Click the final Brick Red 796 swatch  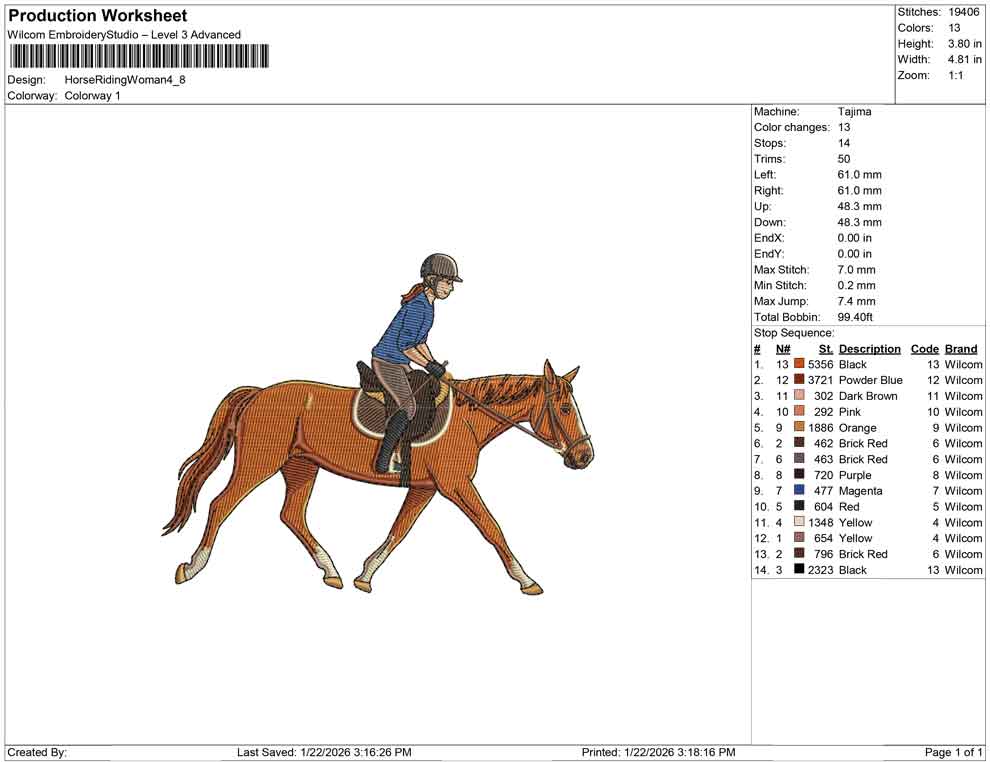tap(799, 554)
